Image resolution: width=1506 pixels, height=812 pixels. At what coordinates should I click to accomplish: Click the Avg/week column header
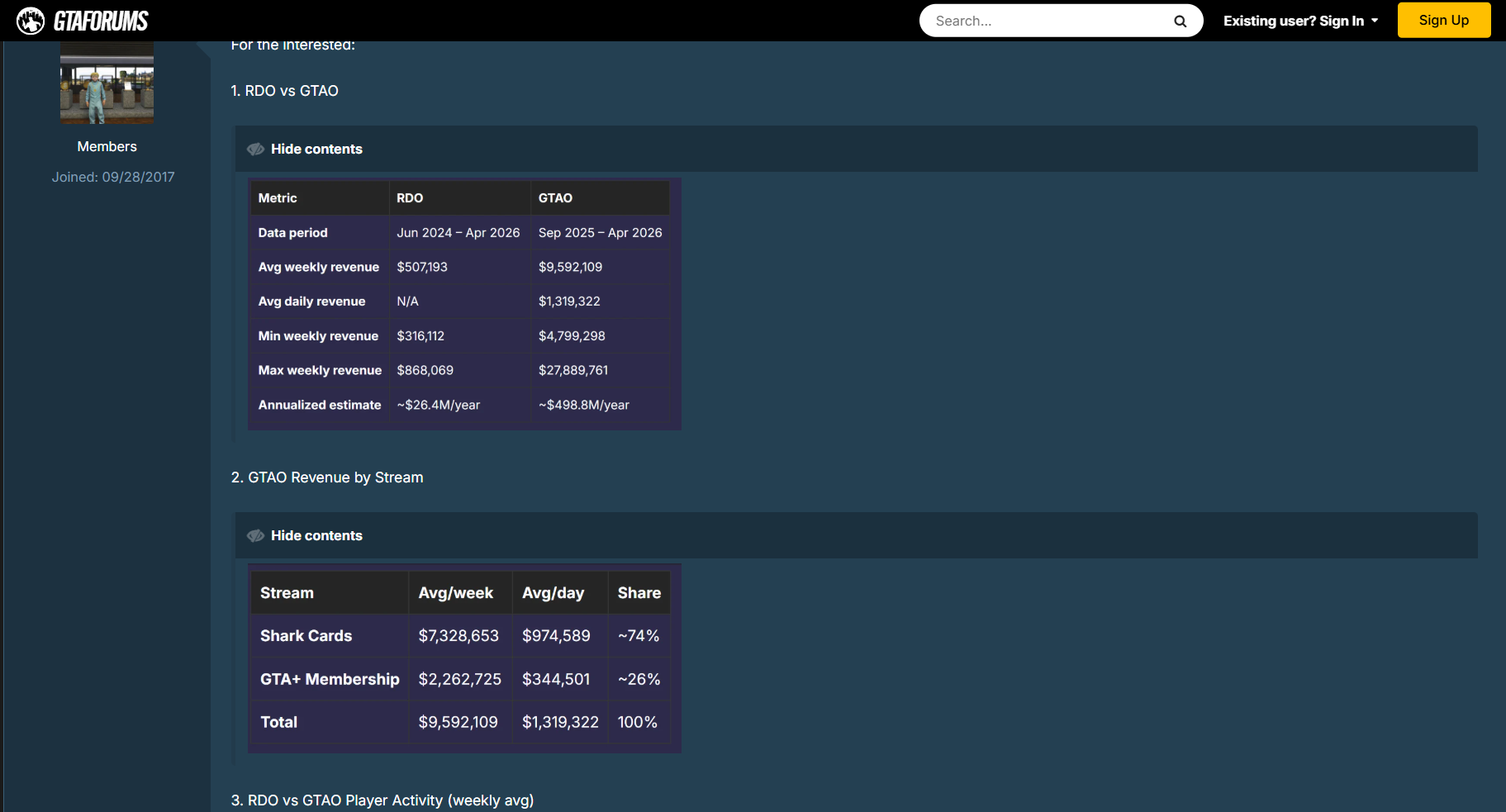[x=455, y=593]
